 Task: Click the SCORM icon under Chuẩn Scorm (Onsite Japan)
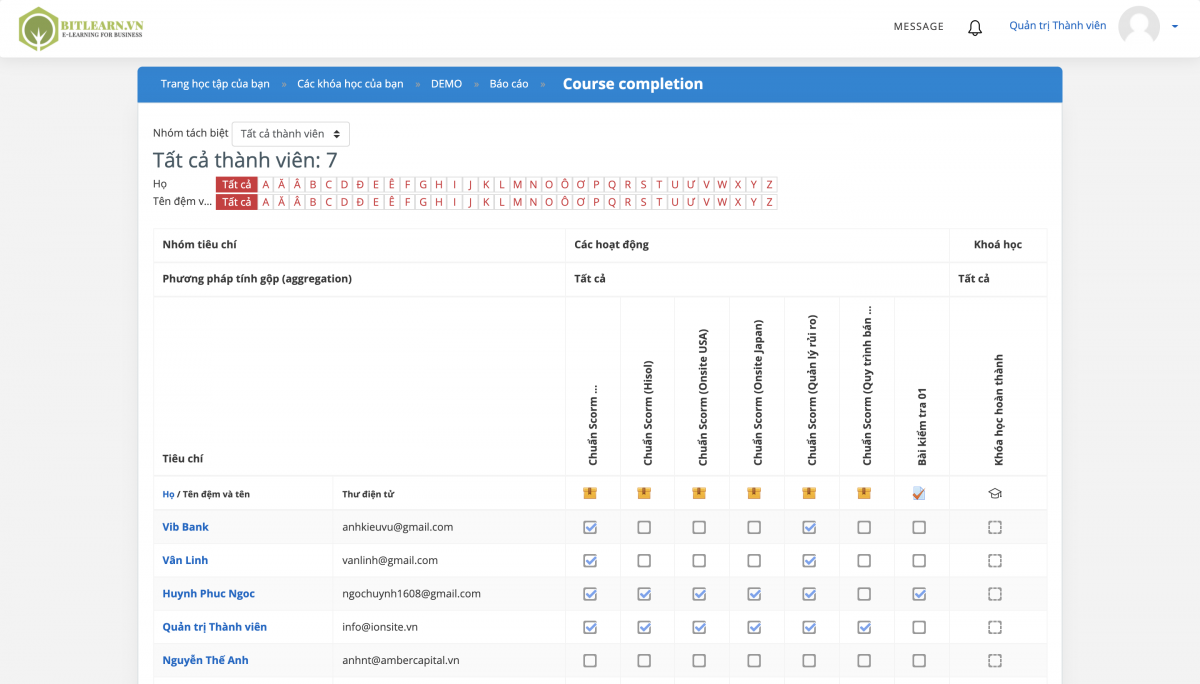(754, 493)
